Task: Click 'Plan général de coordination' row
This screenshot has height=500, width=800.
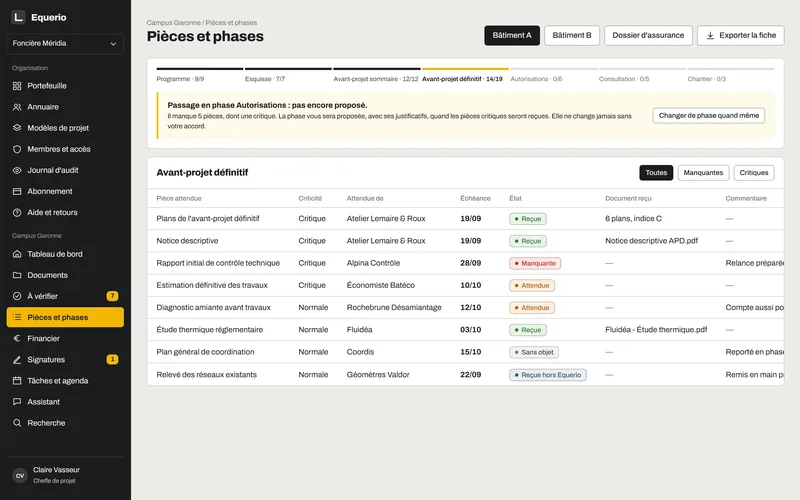Action: (465, 352)
